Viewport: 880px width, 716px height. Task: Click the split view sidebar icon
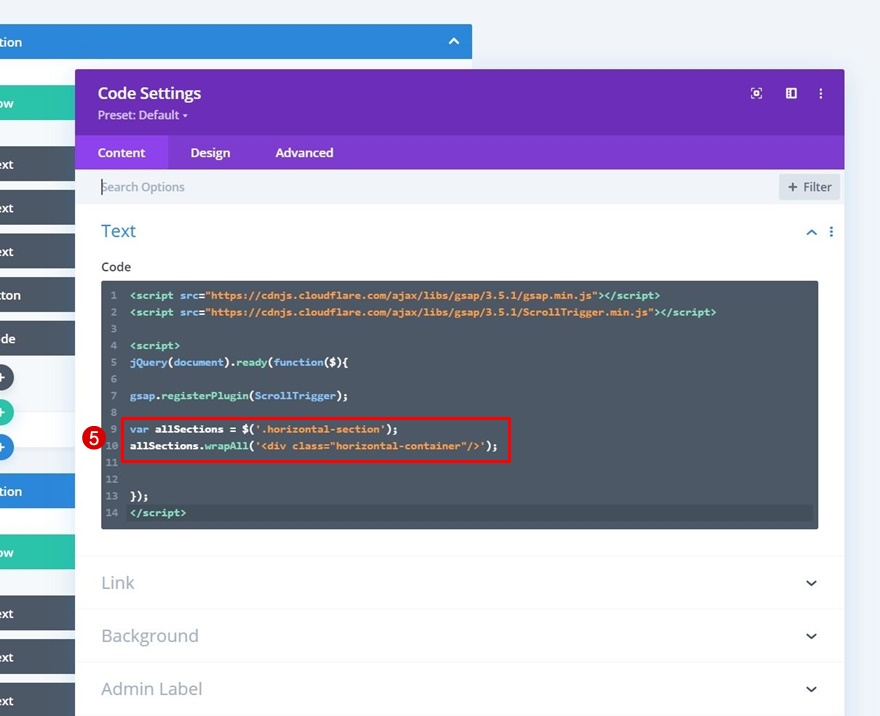(791, 93)
